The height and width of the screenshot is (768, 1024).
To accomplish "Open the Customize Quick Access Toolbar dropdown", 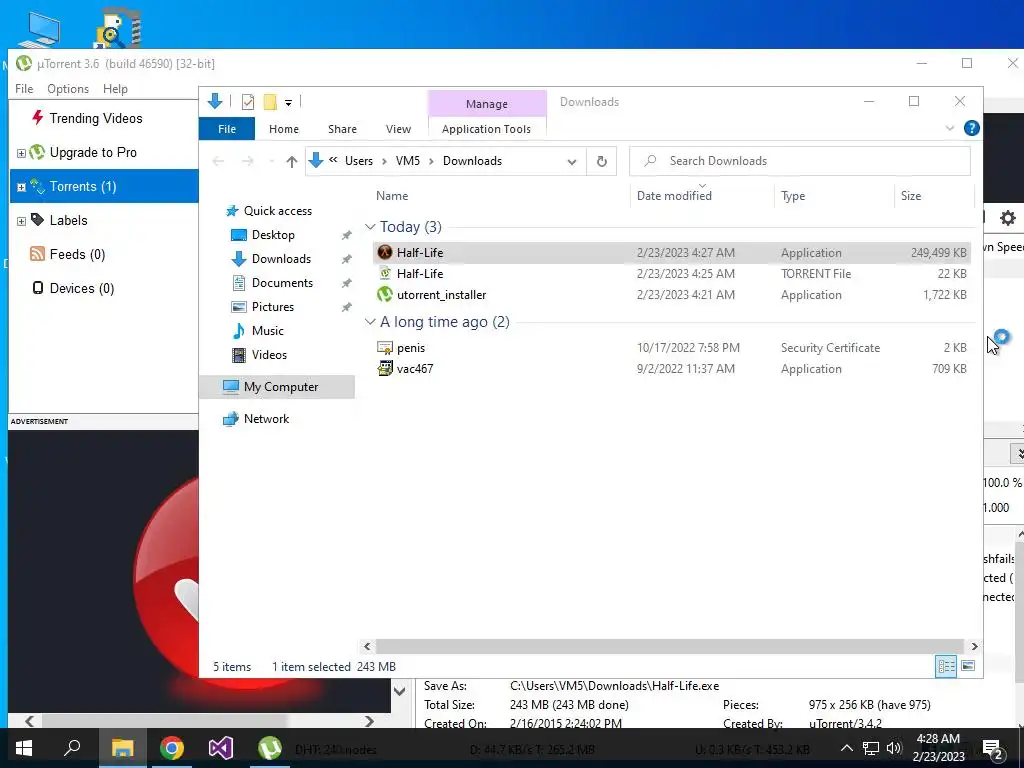I will point(288,103).
